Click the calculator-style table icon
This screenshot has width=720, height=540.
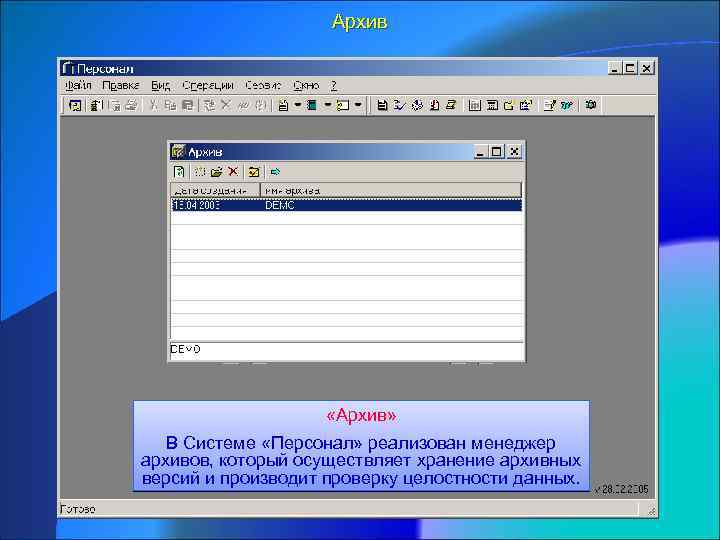coord(492,106)
